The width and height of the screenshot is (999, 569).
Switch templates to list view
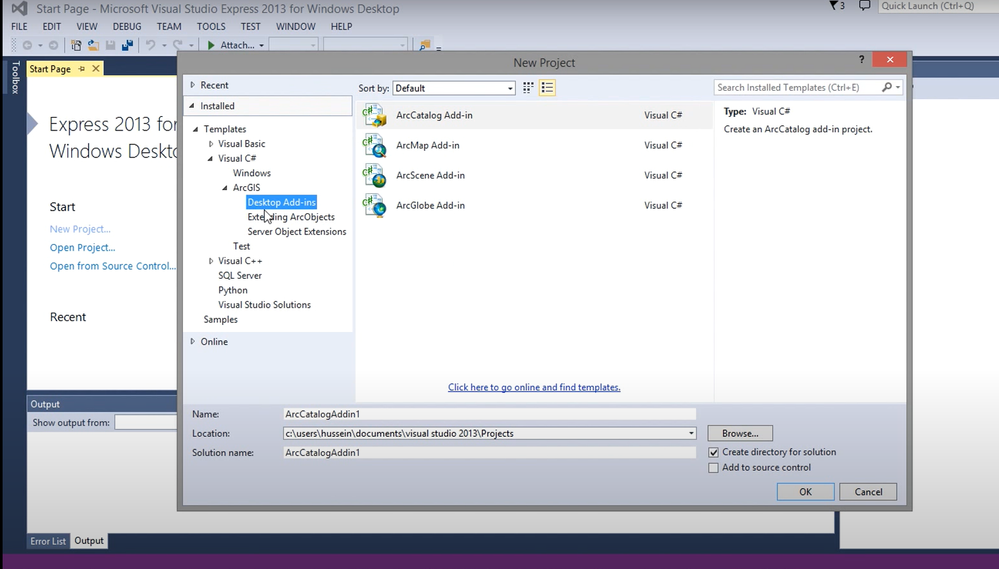tap(547, 88)
